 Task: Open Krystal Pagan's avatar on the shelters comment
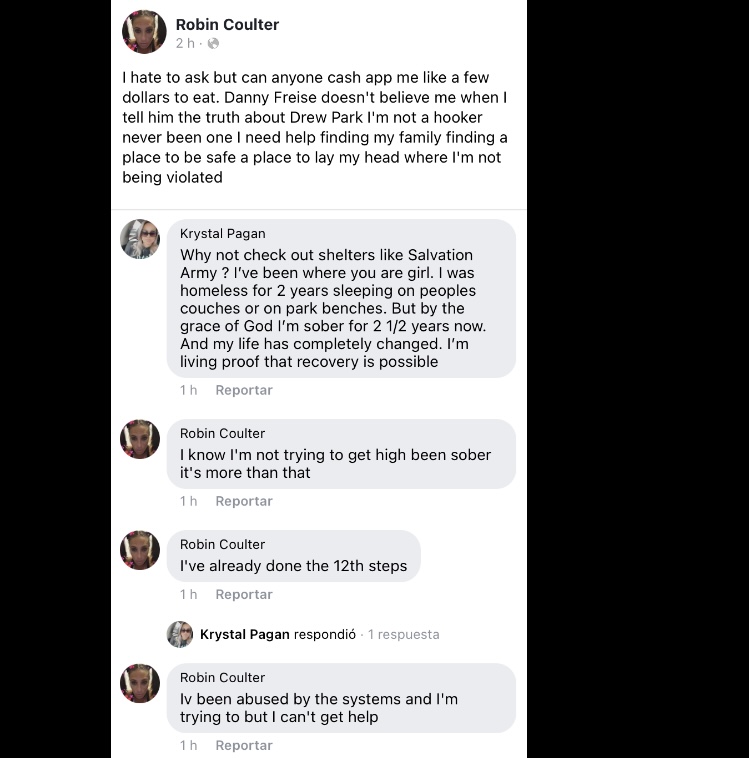[x=140, y=239]
